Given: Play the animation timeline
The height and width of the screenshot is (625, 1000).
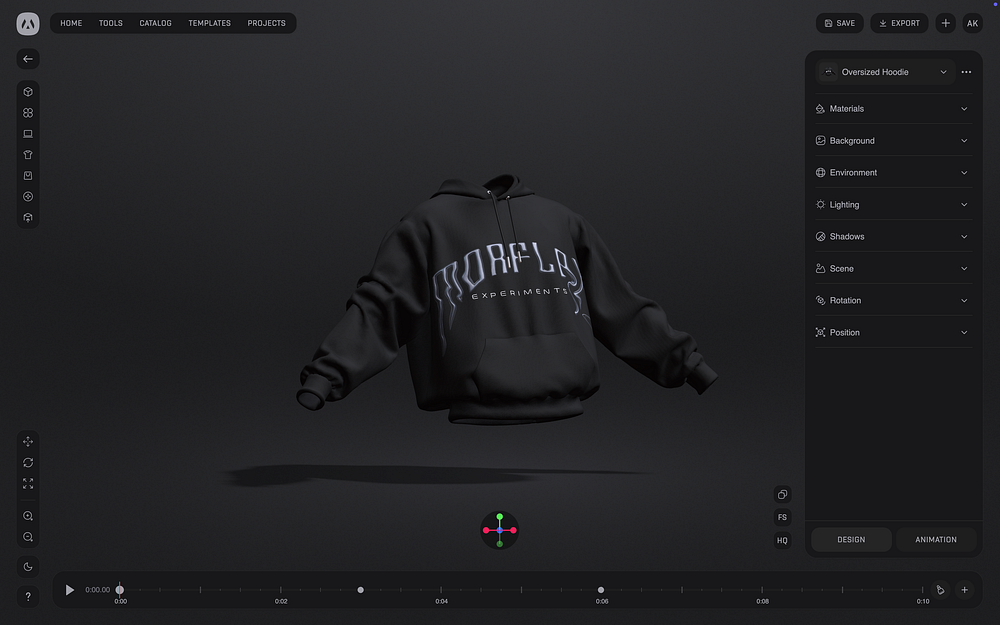Looking at the screenshot, I should pyautogui.click(x=70, y=590).
